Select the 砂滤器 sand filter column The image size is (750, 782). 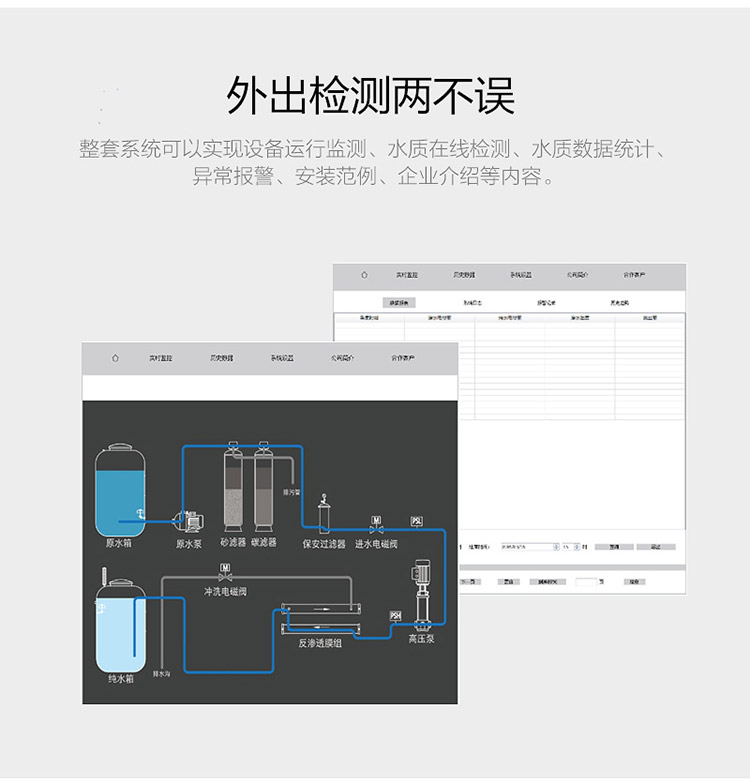point(231,490)
